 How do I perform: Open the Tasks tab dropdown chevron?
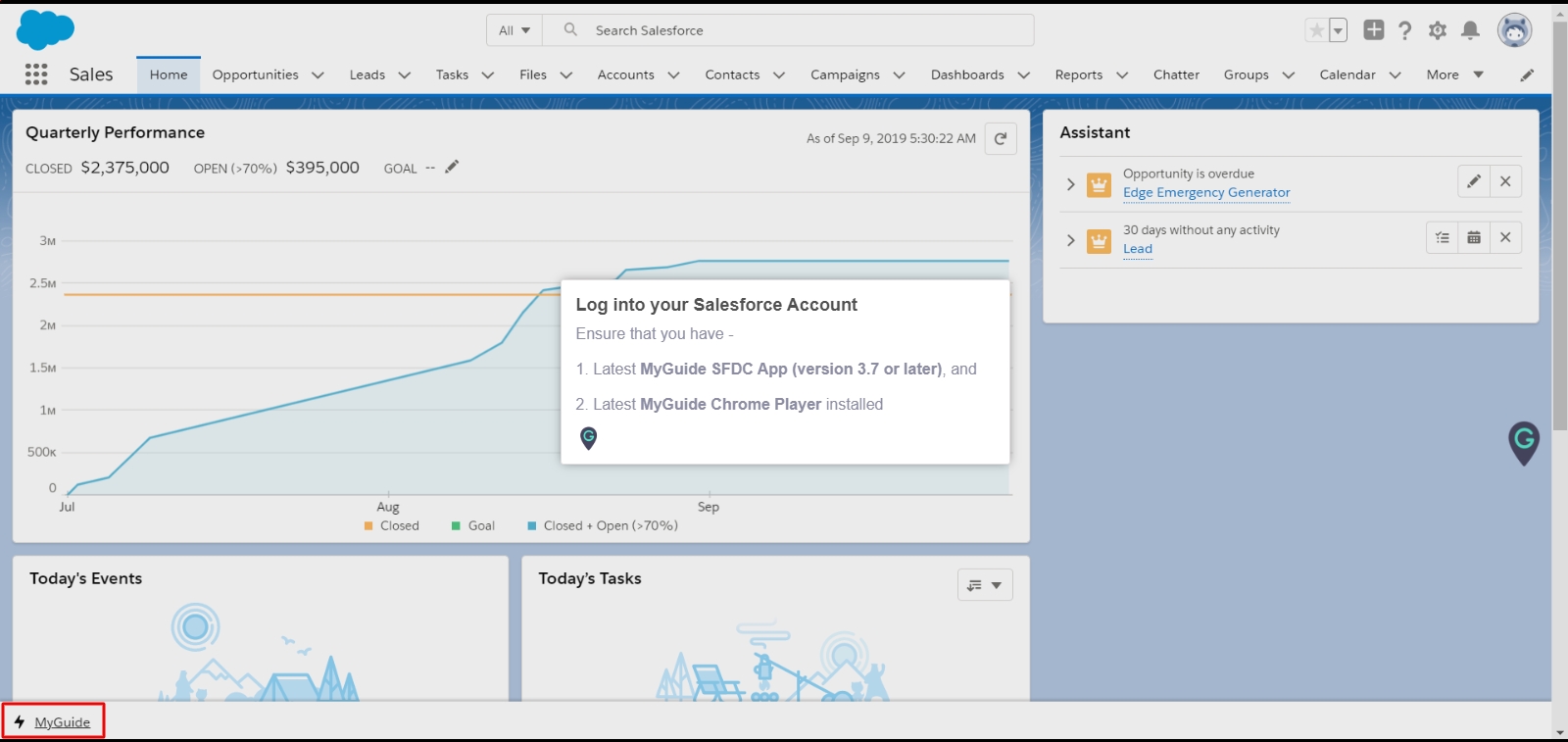tap(488, 74)
